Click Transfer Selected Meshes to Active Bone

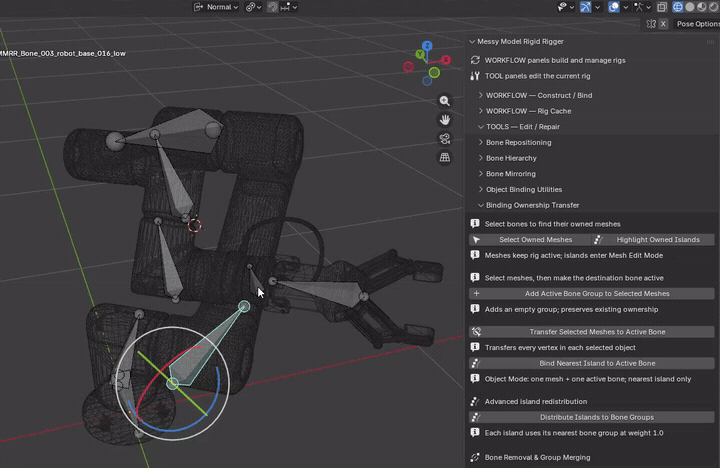pos(592,332)
